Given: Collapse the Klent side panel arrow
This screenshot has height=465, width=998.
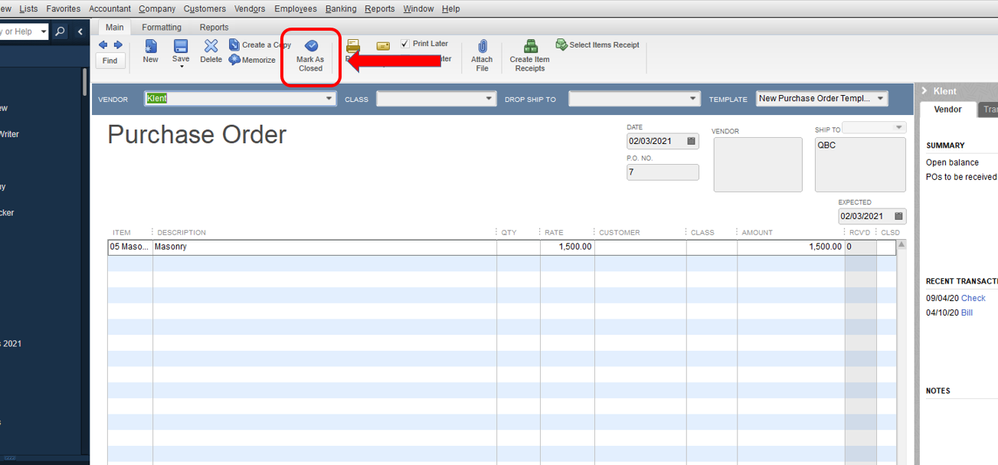Looking at the screenshot, I should [x=924, y=91].
